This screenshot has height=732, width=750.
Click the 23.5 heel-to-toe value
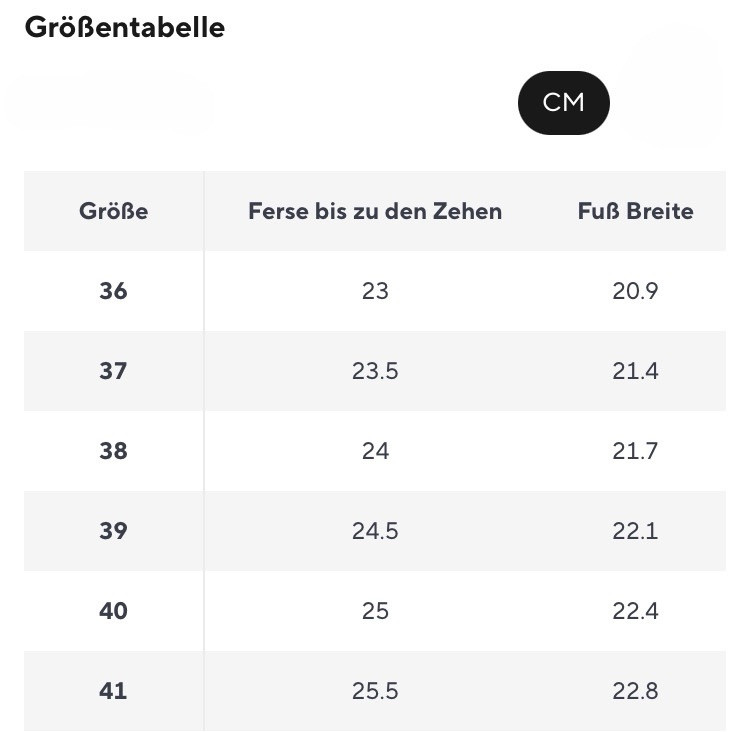[x=375, y=371]
